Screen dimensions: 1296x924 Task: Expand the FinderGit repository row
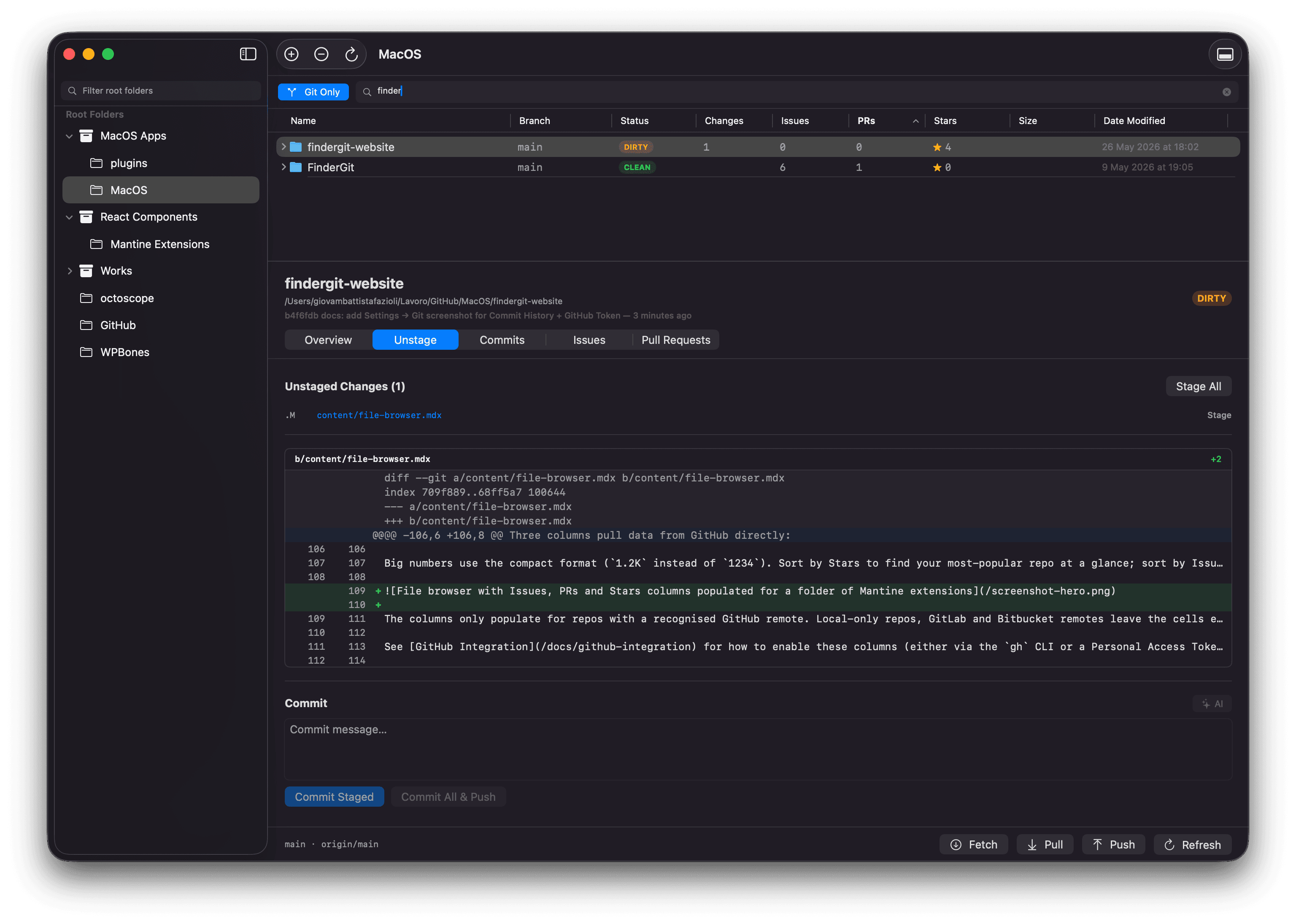pyautogui.click(x=283, y=167)
